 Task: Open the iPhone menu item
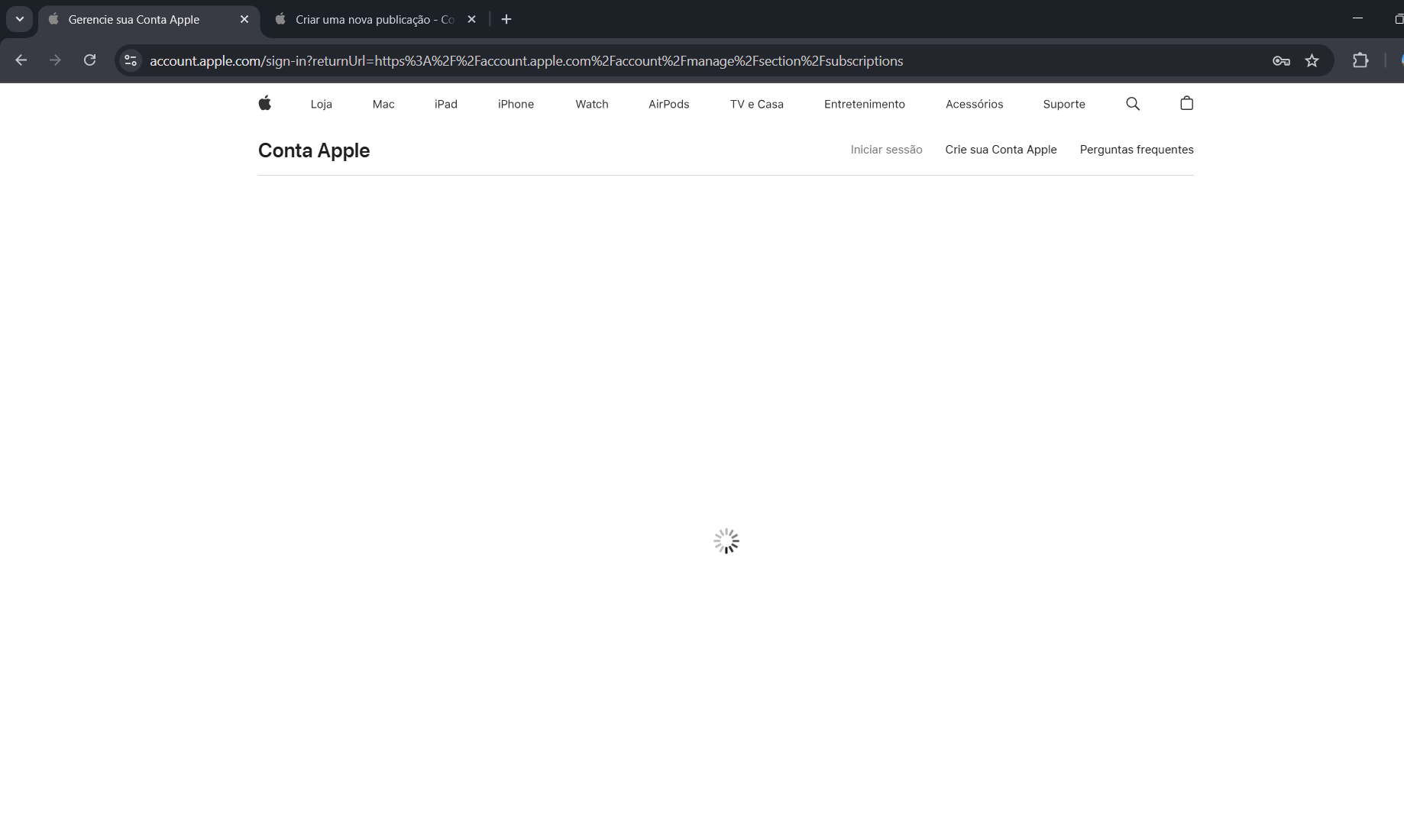point(516,105)
